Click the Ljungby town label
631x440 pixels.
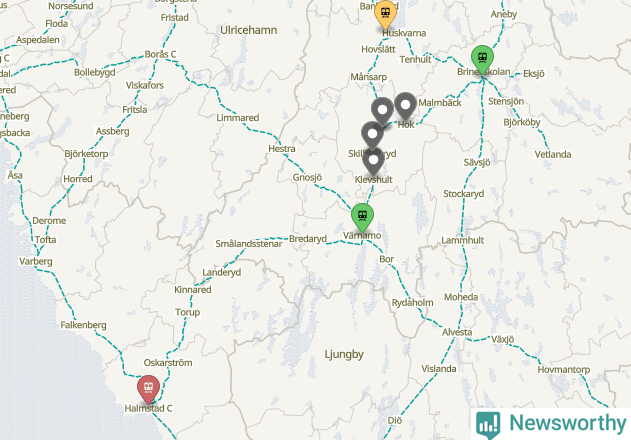point(344,354)
